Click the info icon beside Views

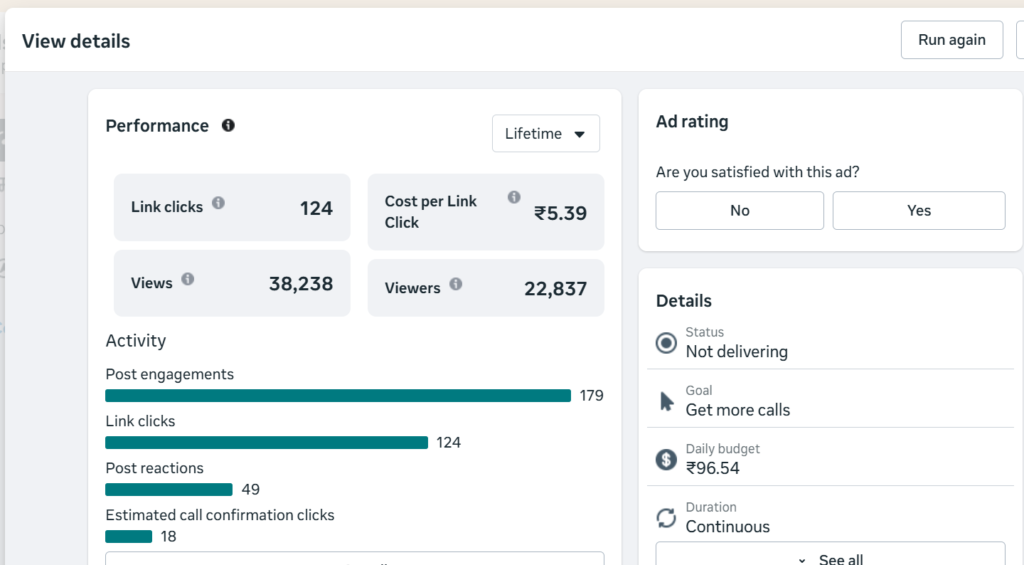point(187,279)
